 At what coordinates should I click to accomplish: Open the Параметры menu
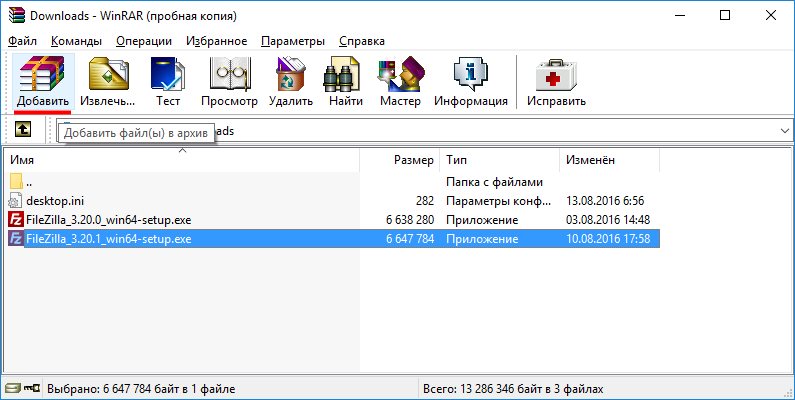pos(293,41)
